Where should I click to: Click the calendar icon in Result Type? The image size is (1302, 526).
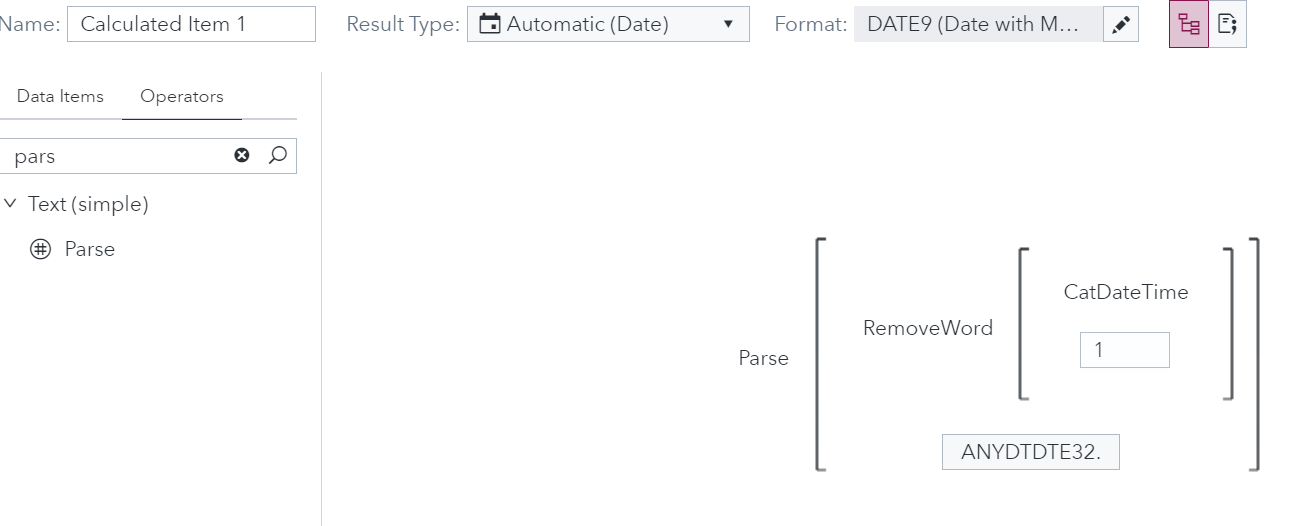490,24
